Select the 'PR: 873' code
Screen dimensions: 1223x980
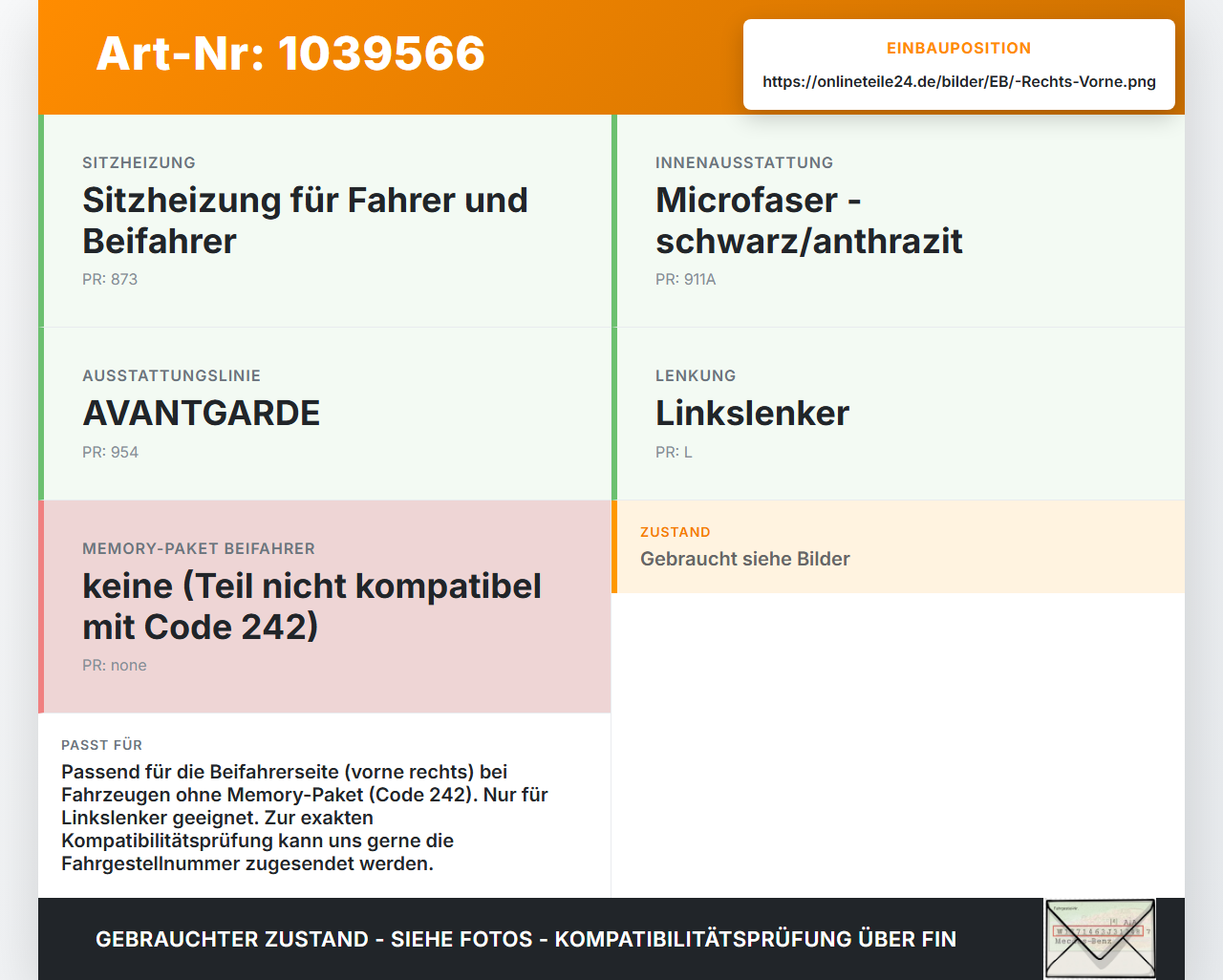[110, 279]
